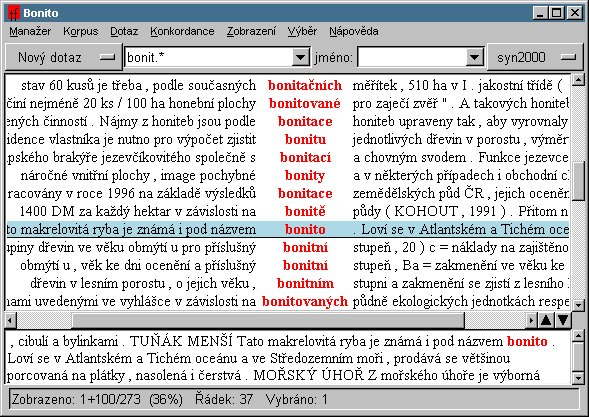Click context pane scrollbar up arrow
The height and width of the screenshot is (417, 589).
[578, 335]
